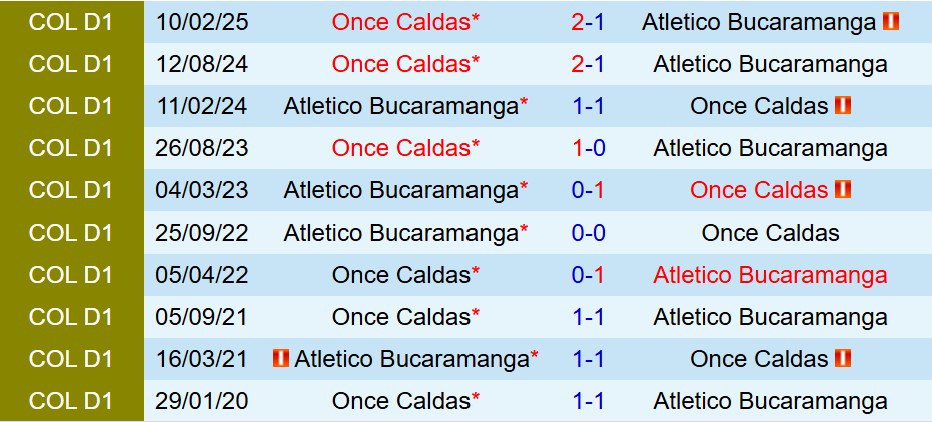The image size is (932, 422).
Task: Select the date 05/09/21
Action: click(201, 317)
